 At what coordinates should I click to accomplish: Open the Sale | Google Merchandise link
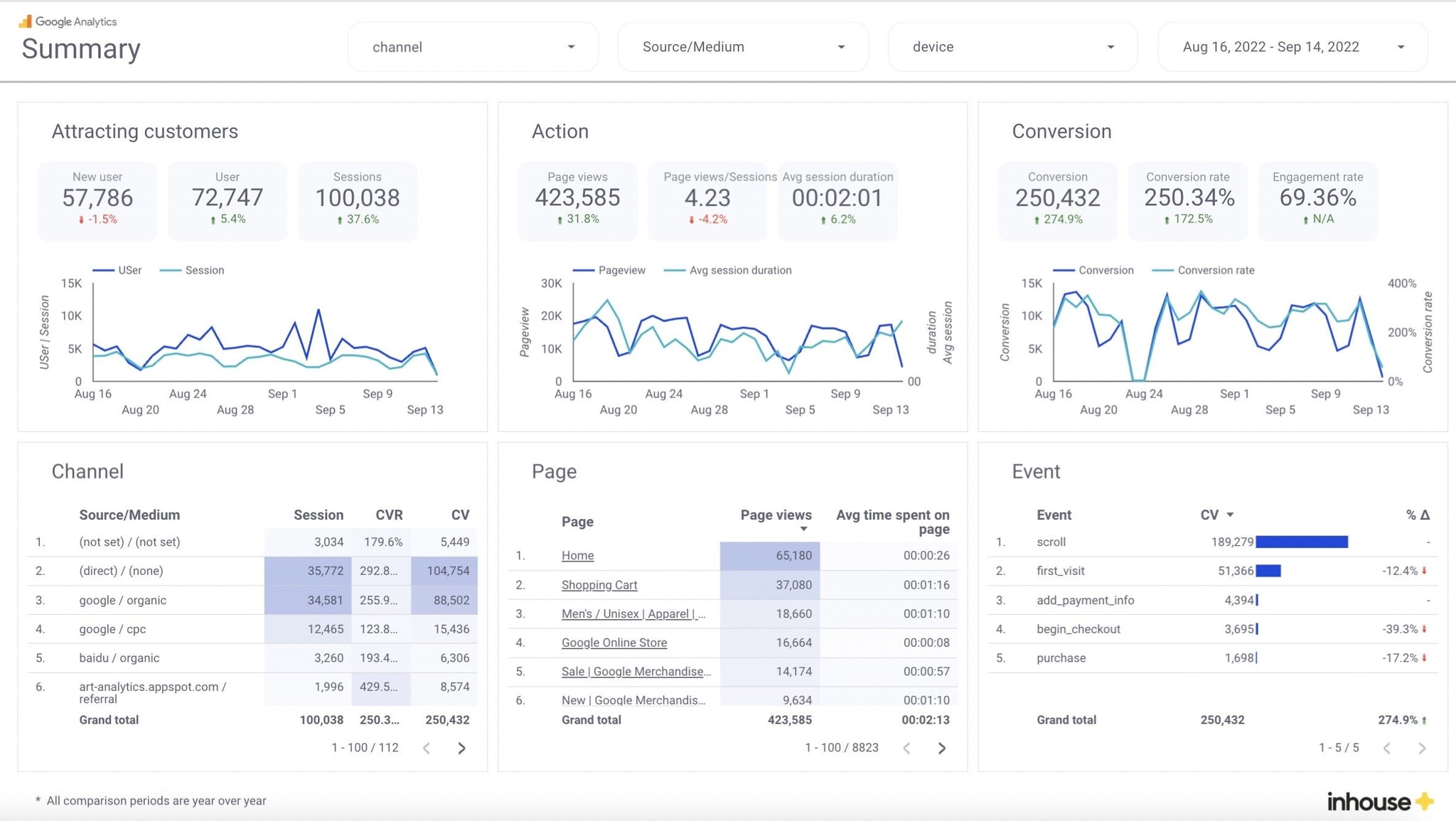coord(636,671)
